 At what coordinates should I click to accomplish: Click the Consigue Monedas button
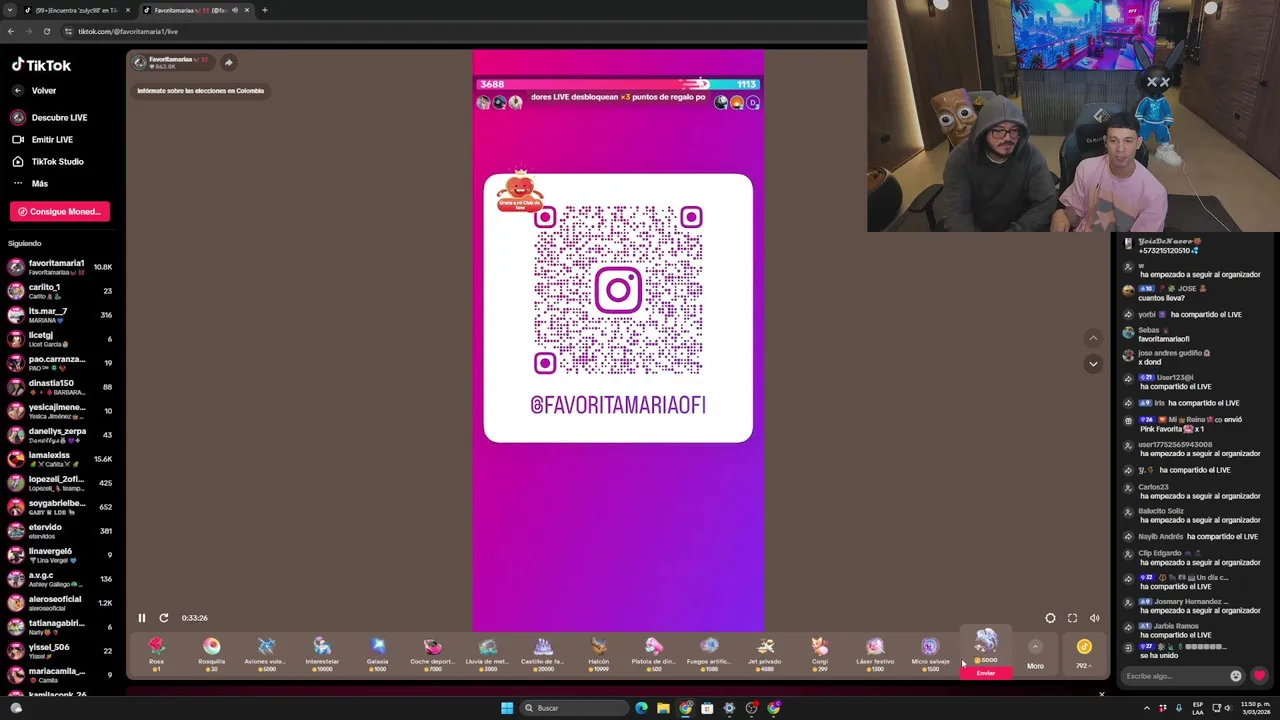60,211
